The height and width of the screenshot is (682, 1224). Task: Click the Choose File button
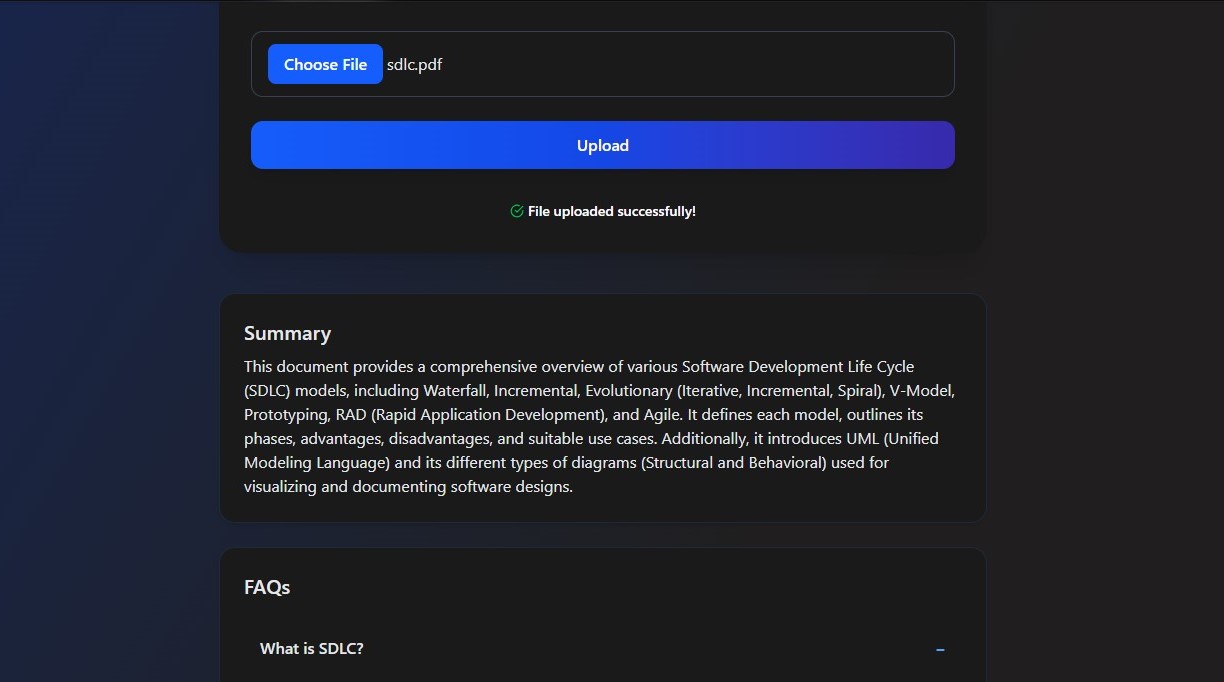click(x=325, y=64)
